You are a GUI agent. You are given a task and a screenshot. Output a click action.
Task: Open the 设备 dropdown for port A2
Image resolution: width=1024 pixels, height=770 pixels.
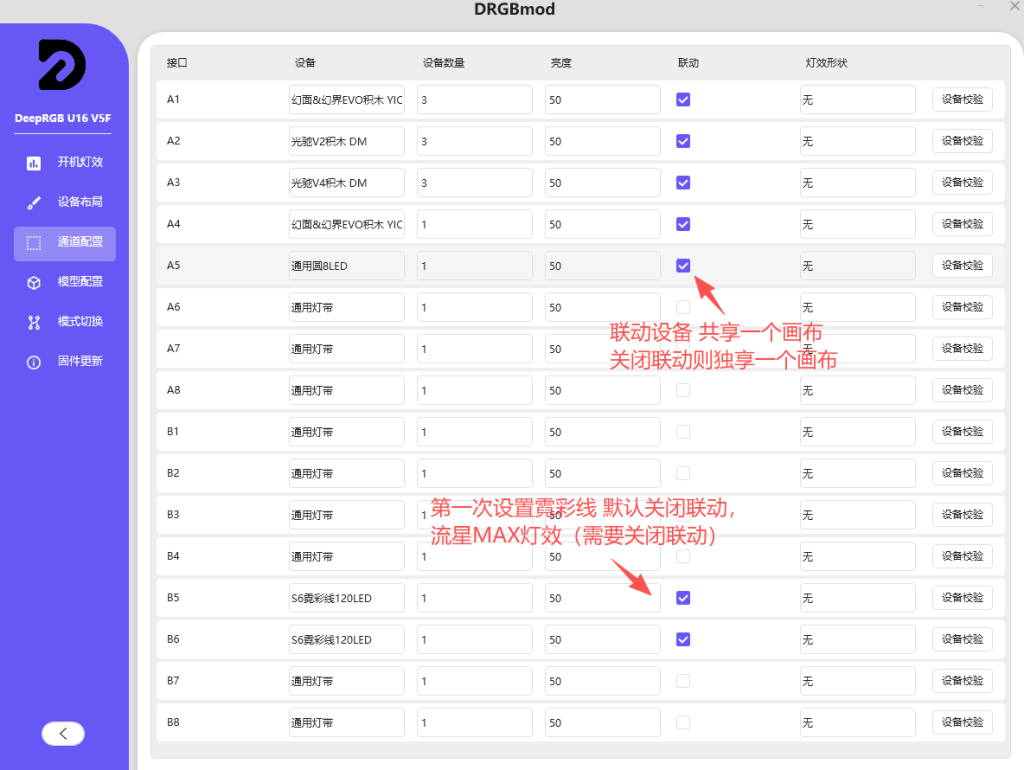346,141
